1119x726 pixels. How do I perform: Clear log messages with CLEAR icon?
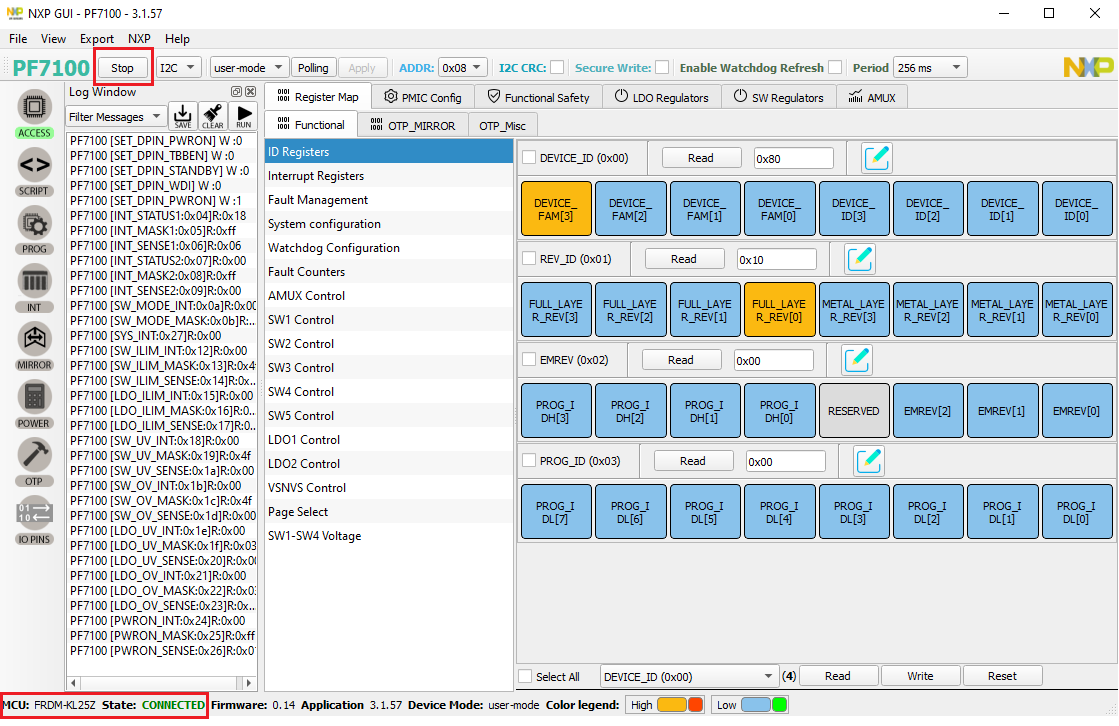click(x=212, y=116)
